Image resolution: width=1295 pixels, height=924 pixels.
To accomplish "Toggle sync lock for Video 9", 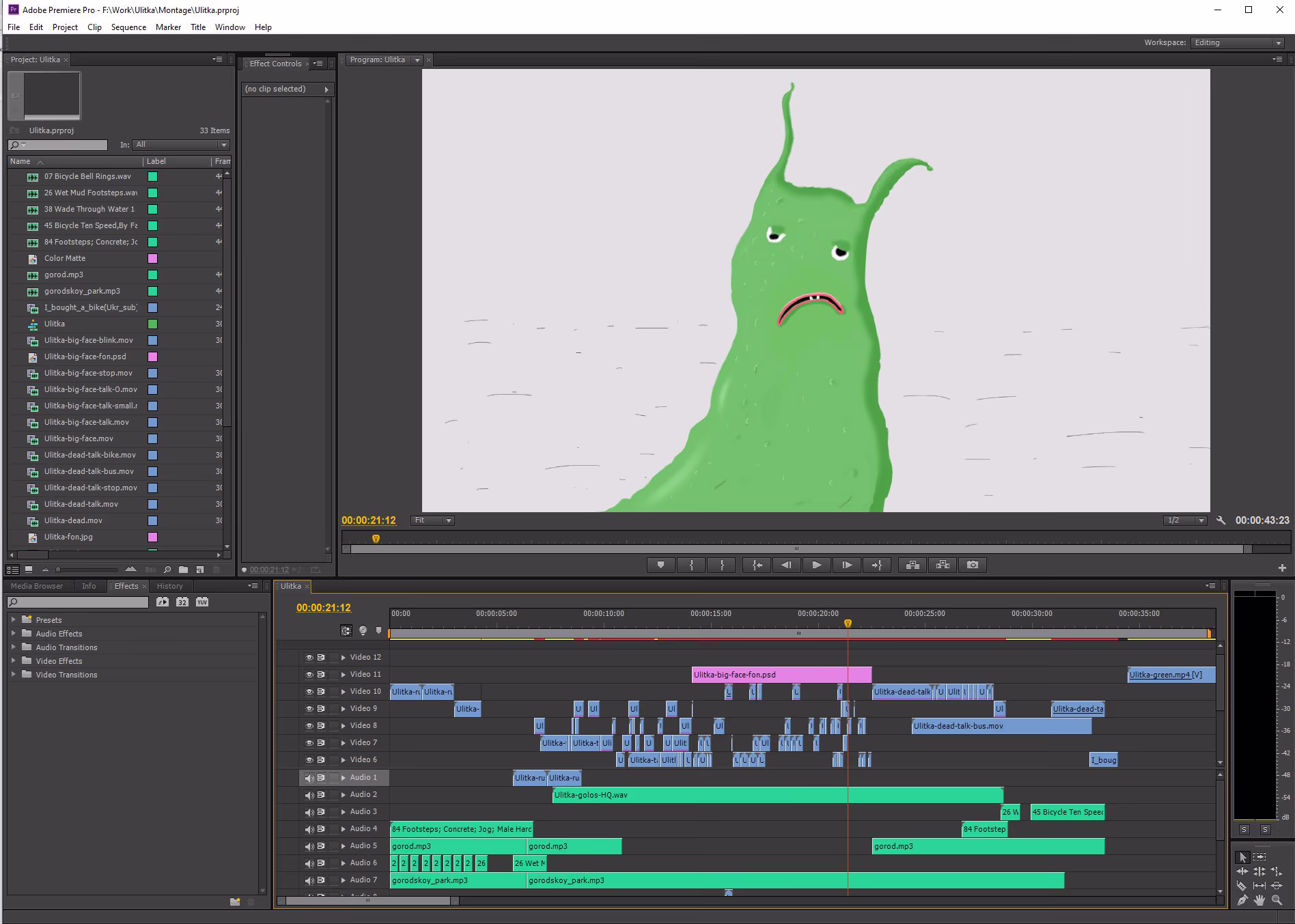I will (x=321, y=708).
